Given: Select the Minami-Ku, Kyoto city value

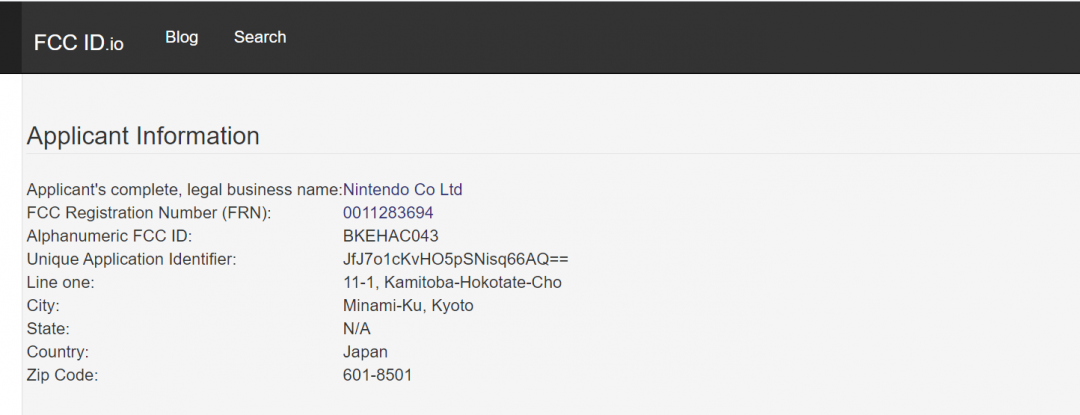Looking at the screenshot, I should [x=408, y=306].
